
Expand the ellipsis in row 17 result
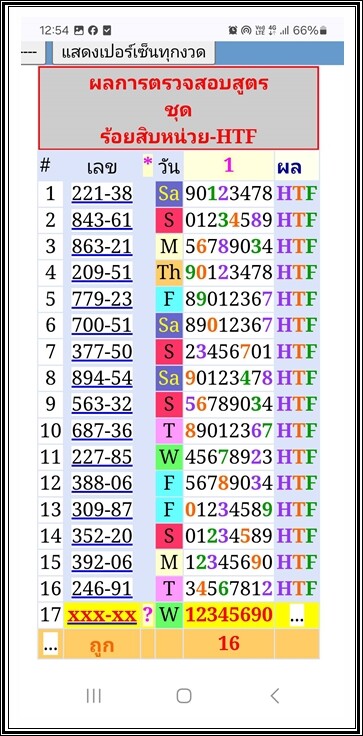297,616
